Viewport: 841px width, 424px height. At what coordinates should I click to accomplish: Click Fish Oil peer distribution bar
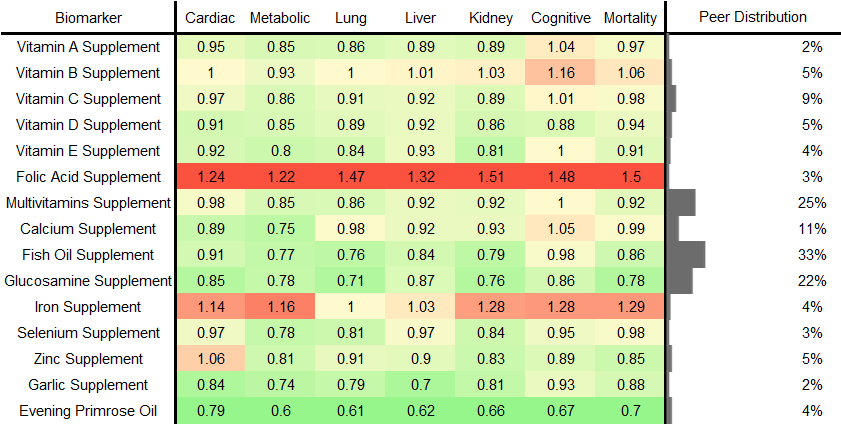686,255
